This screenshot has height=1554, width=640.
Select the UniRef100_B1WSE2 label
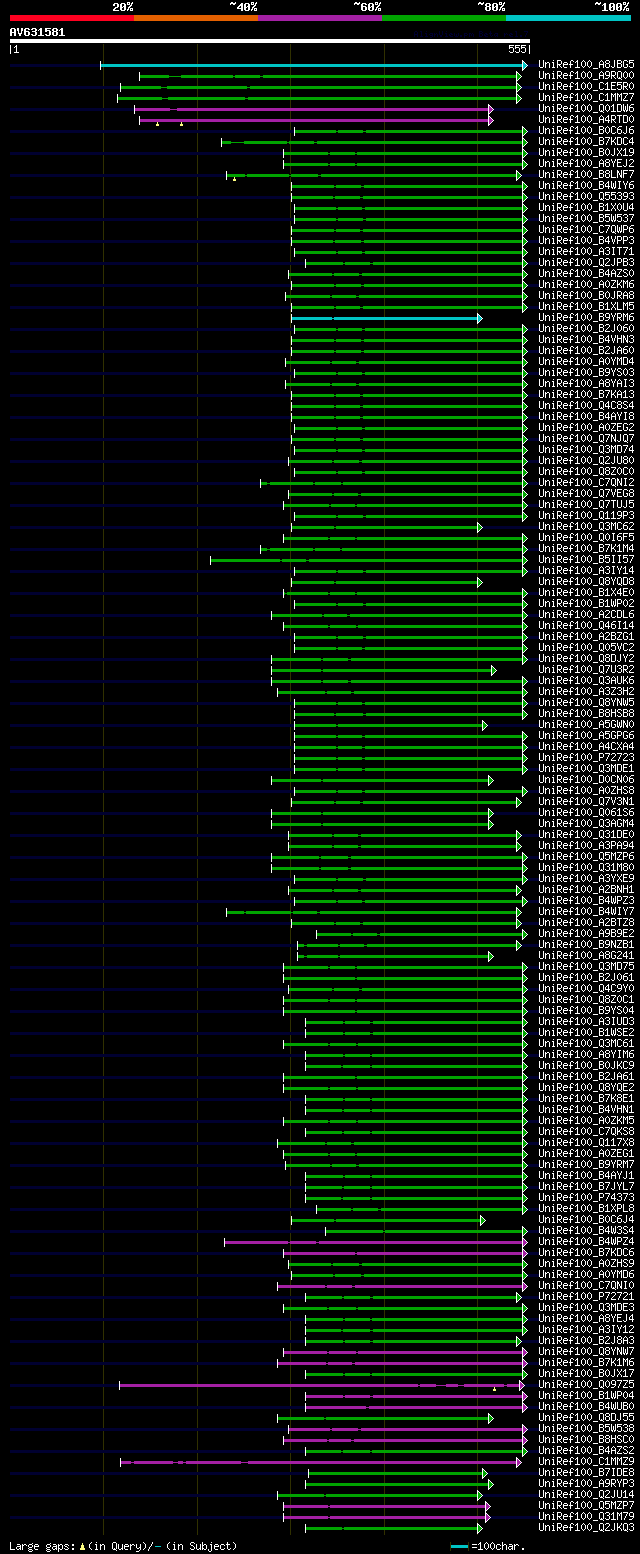pos(586,1033)
